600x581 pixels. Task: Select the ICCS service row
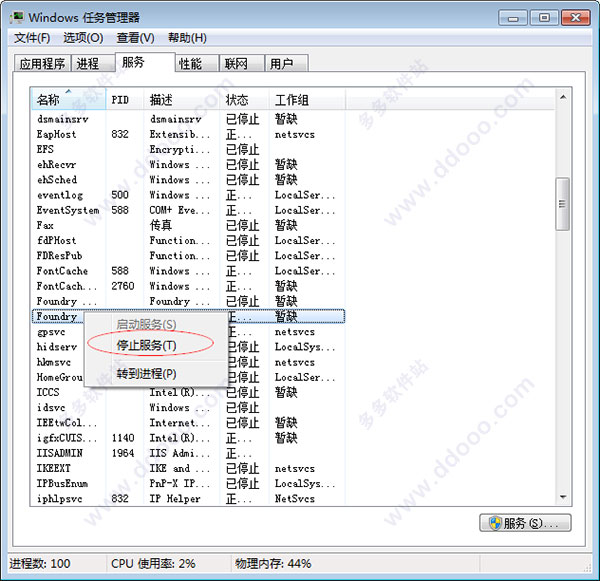coord(188,392)
